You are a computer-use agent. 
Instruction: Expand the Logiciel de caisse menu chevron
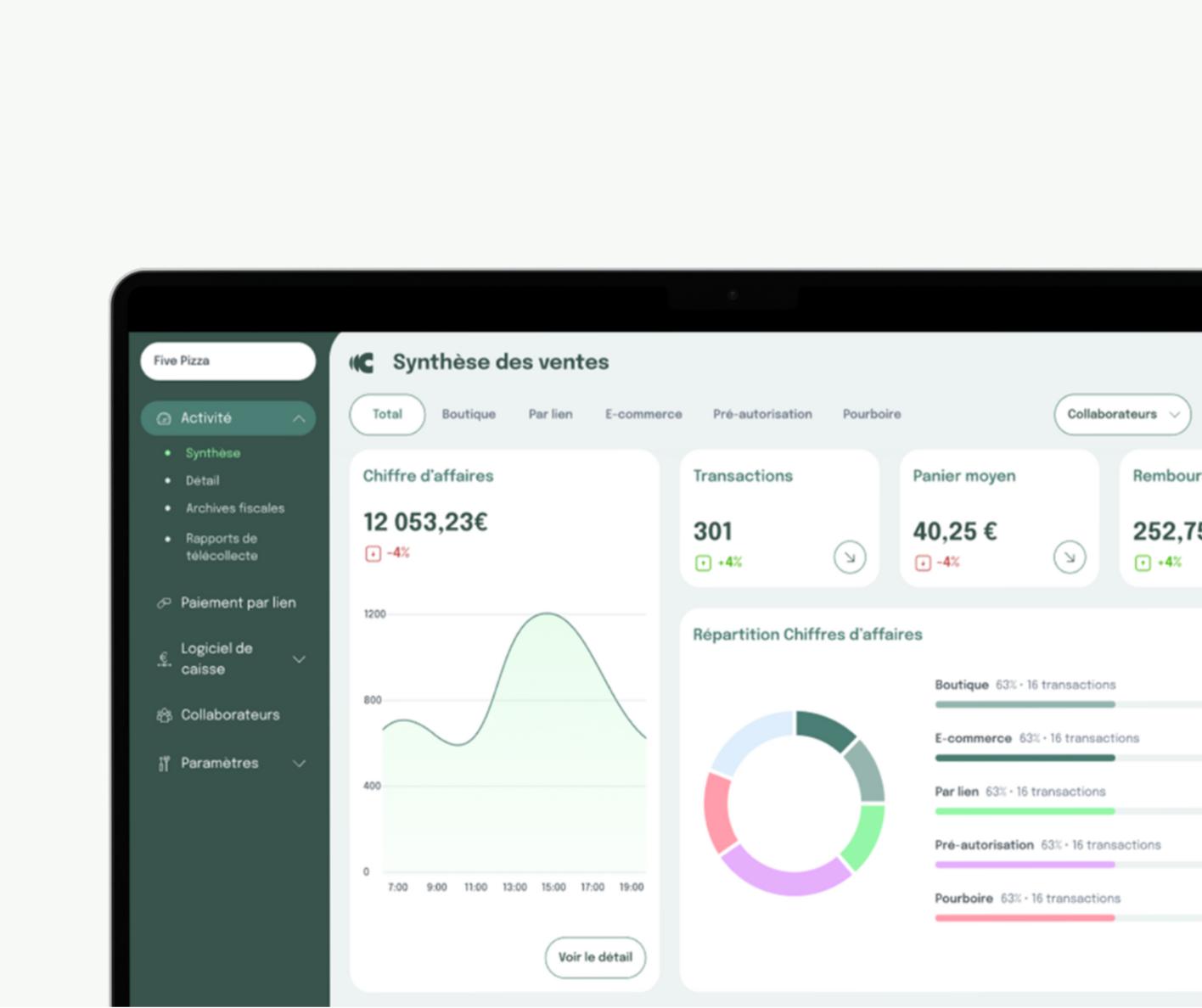point(299,659)
